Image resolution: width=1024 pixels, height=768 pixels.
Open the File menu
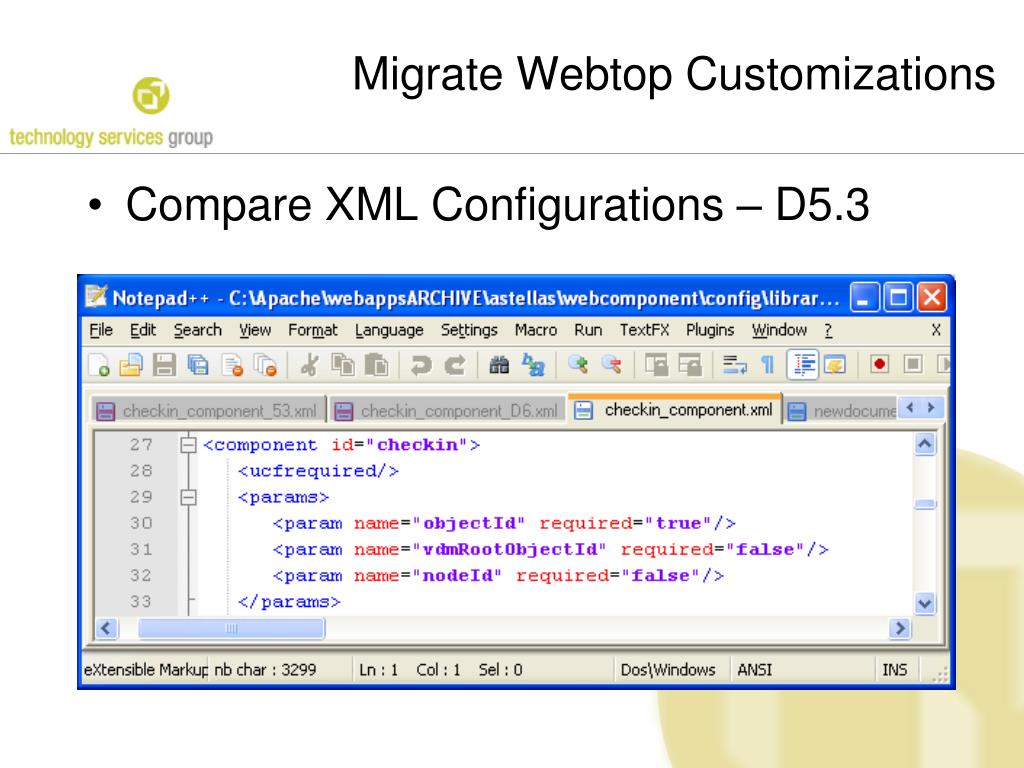click(101, 330)
